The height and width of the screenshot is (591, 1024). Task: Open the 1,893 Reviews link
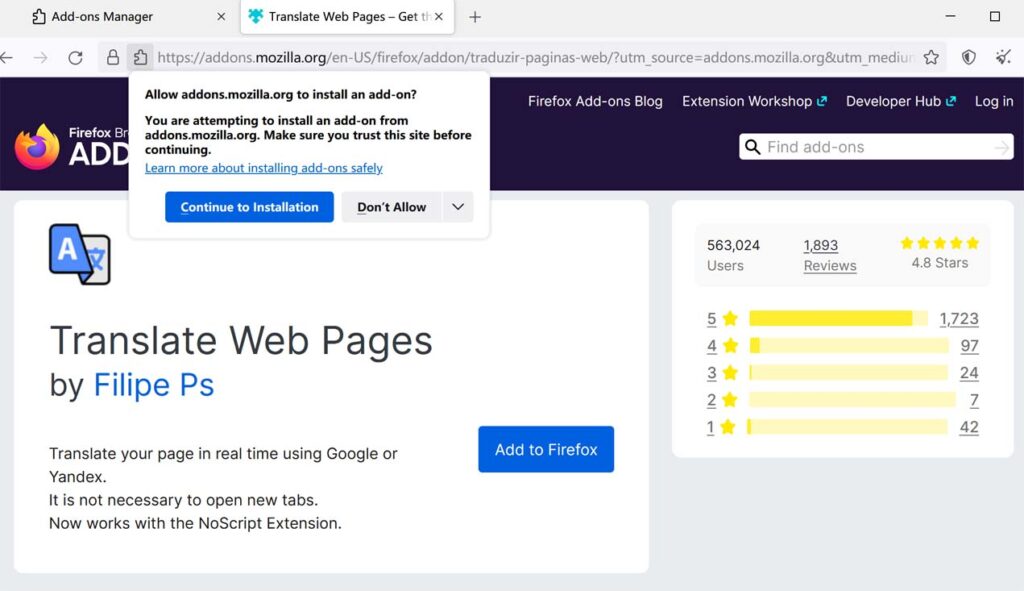[829, 255]
